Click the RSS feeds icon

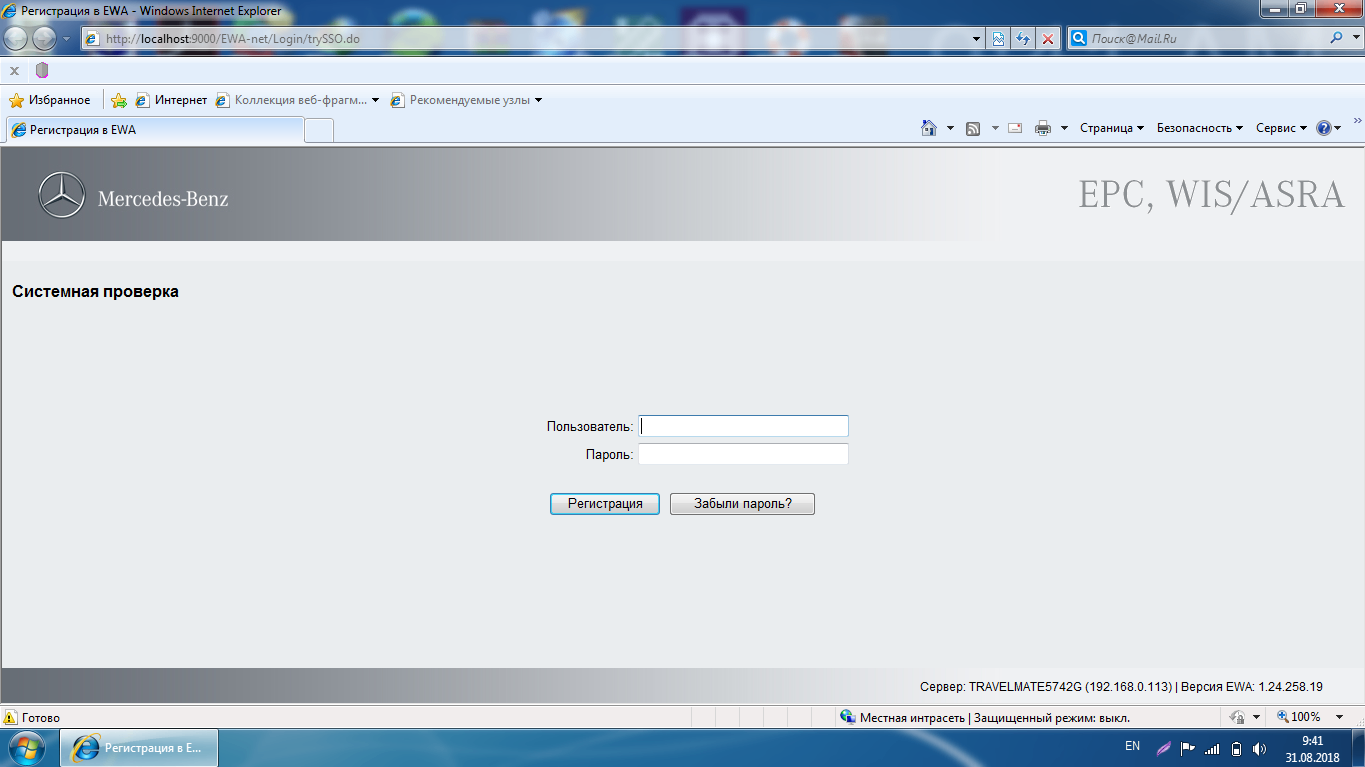coord(973,128)
